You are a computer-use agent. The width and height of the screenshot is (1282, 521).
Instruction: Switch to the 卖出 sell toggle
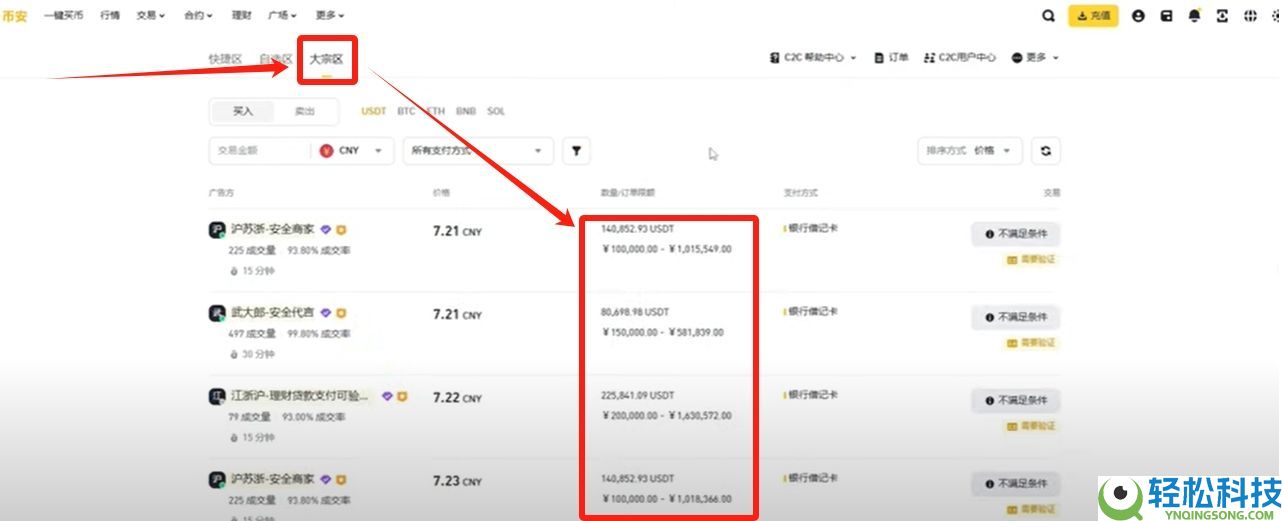coord(304,112)
